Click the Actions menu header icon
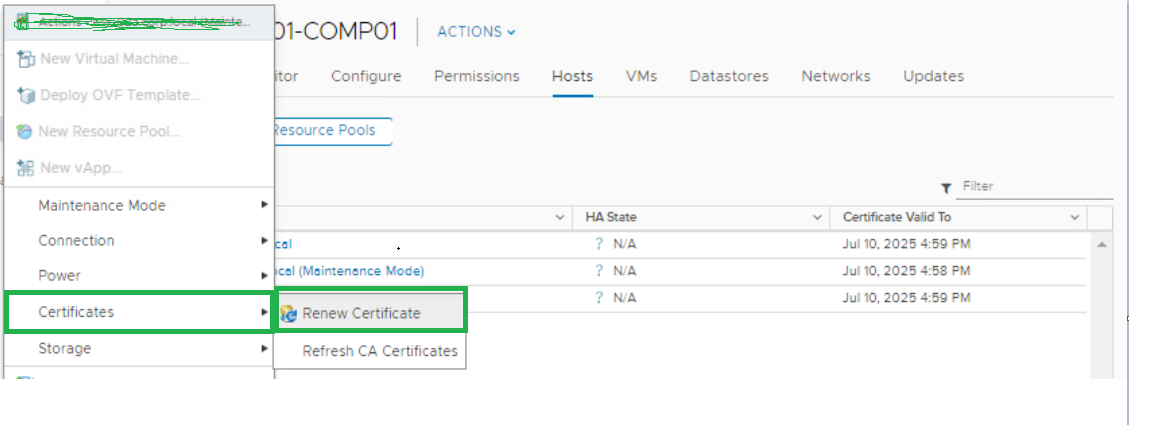The height and width of the screenshot is (426, 1152). [23, 21]
